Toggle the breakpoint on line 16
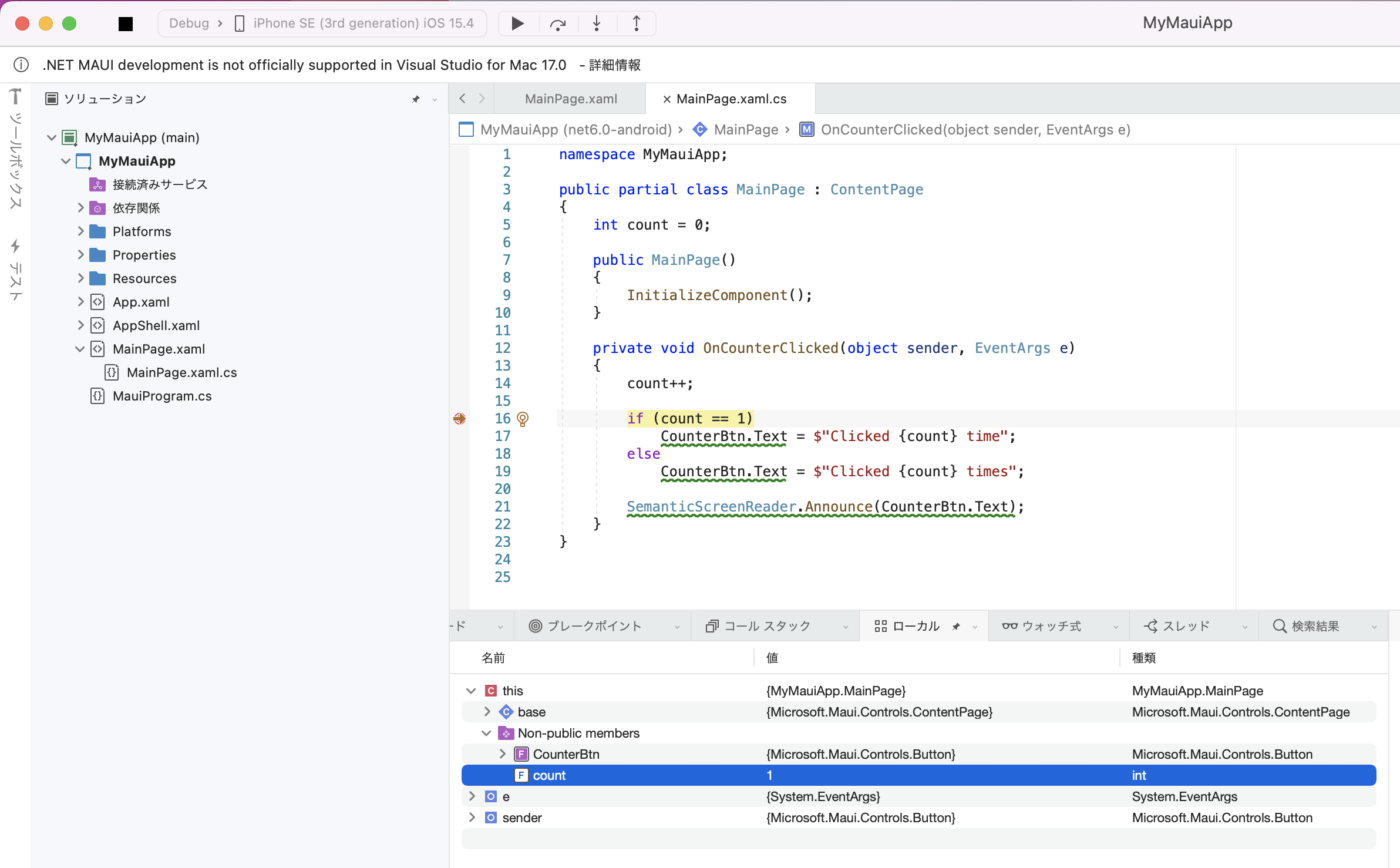1400x868 pixels. point(460,419)
